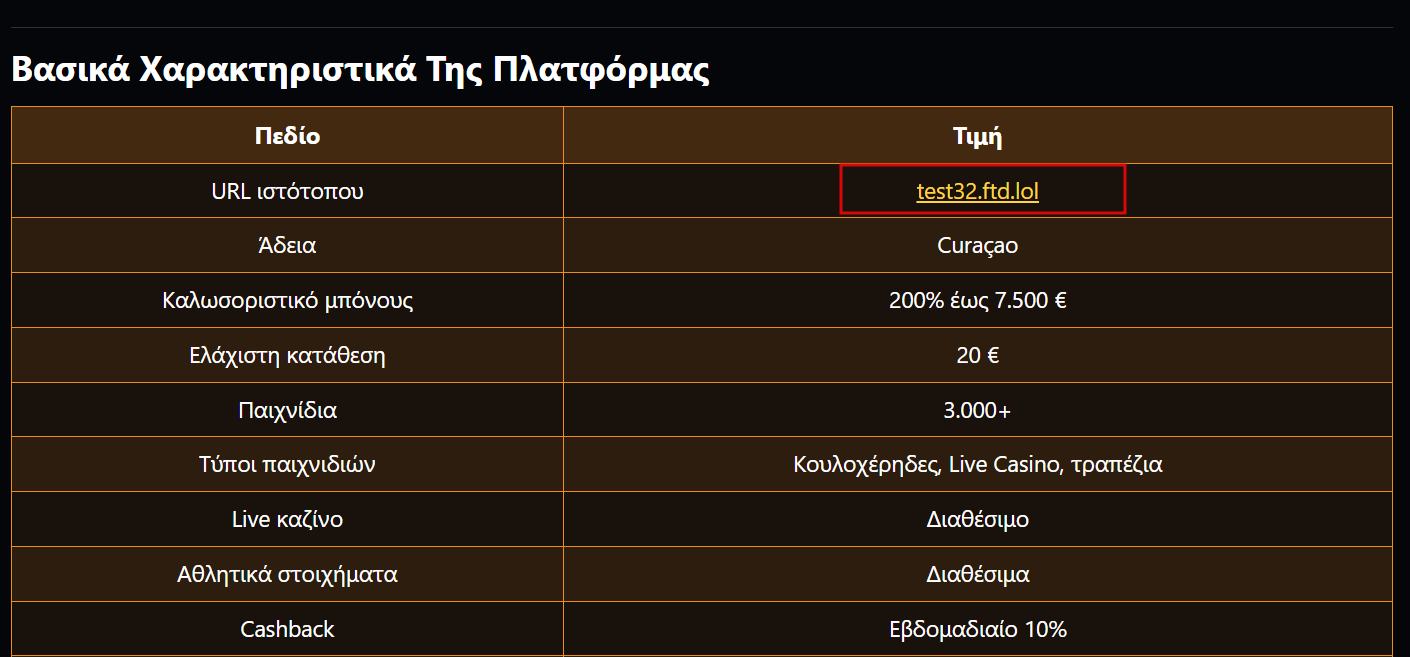Select the 200% έως 7.500 € value

978,300
